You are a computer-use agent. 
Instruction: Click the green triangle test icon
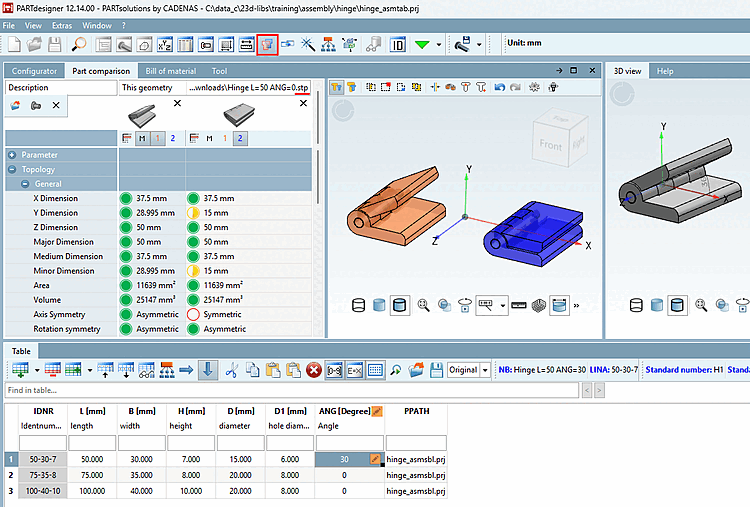pyautogui.click(x=422, y=45)
